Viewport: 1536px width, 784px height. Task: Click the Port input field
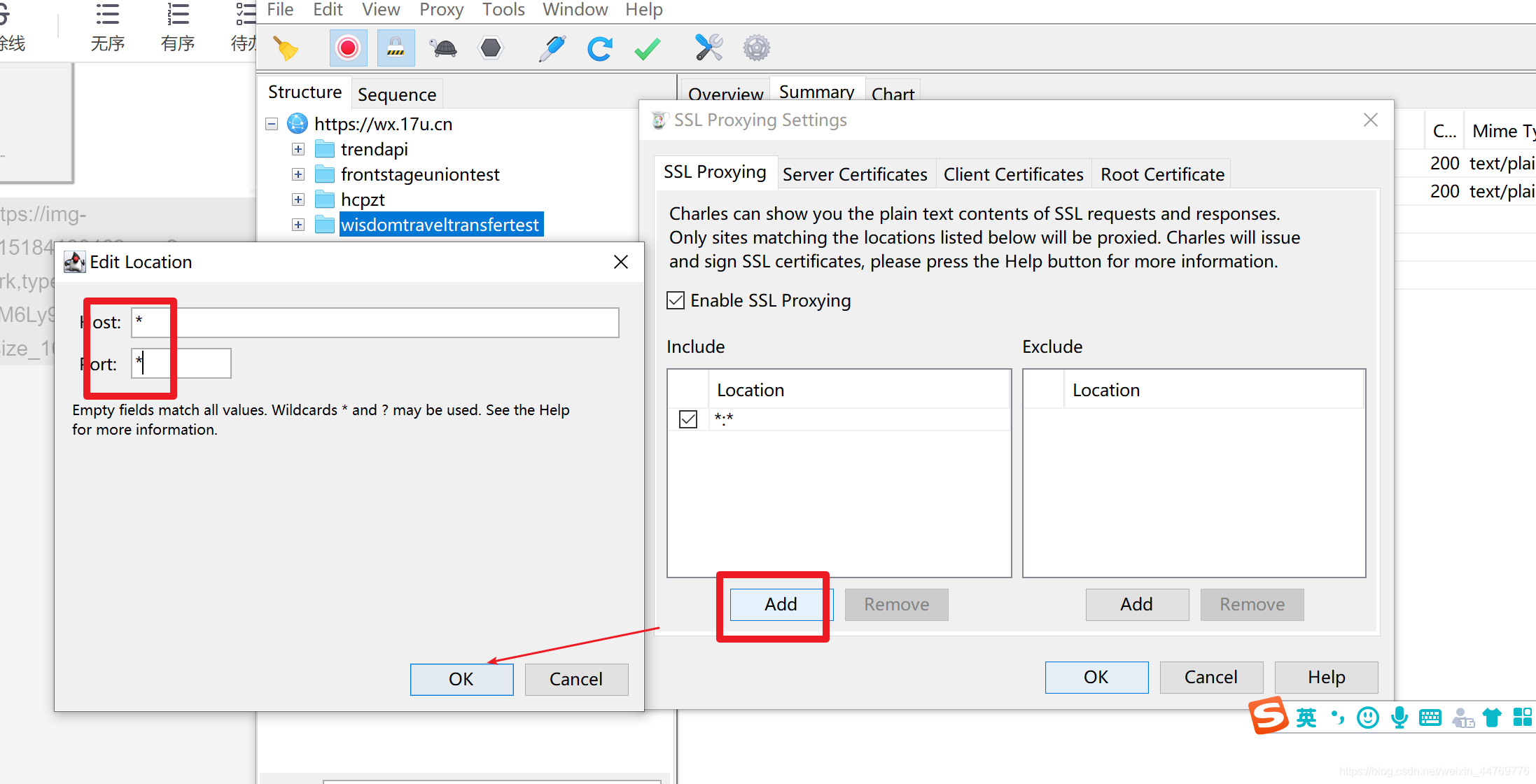[x=181, y=363]
